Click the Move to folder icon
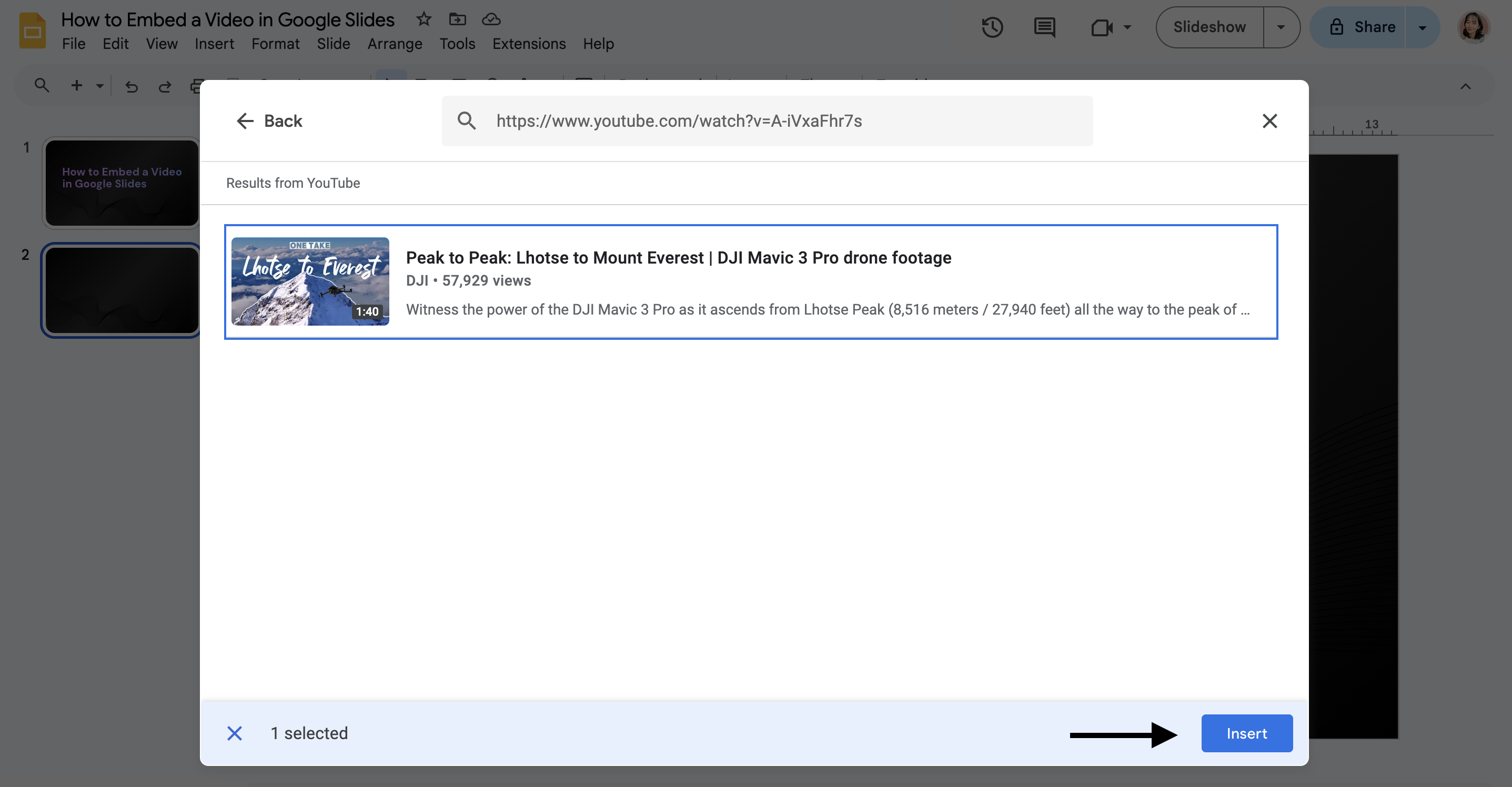This screenshot has height=787, width=1512. click(457, 19)
